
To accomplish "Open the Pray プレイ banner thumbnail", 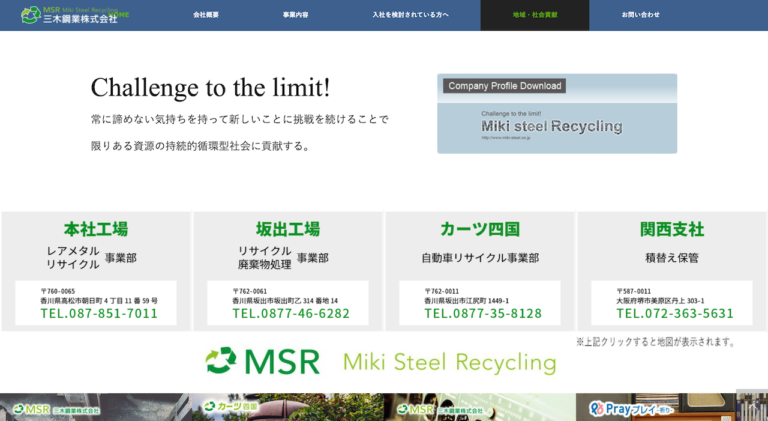I will (672, 407).
